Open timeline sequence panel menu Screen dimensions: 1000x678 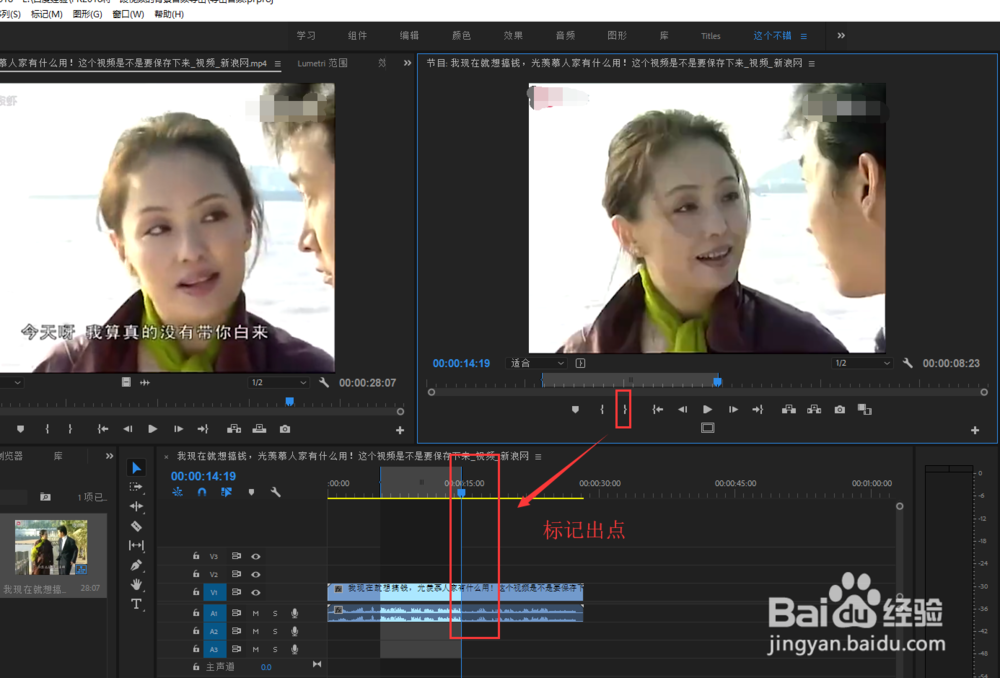(538, 457)
